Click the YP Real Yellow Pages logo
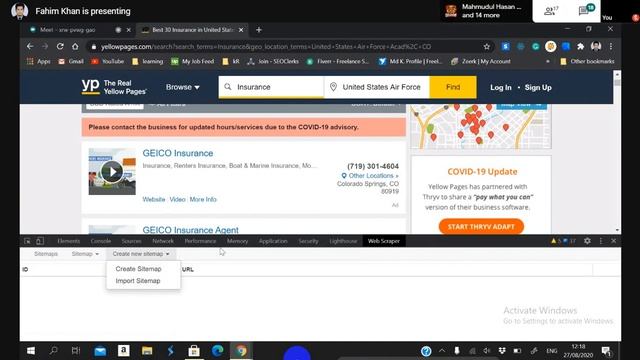This screenshot has height=360, width=640. point(114,87)
